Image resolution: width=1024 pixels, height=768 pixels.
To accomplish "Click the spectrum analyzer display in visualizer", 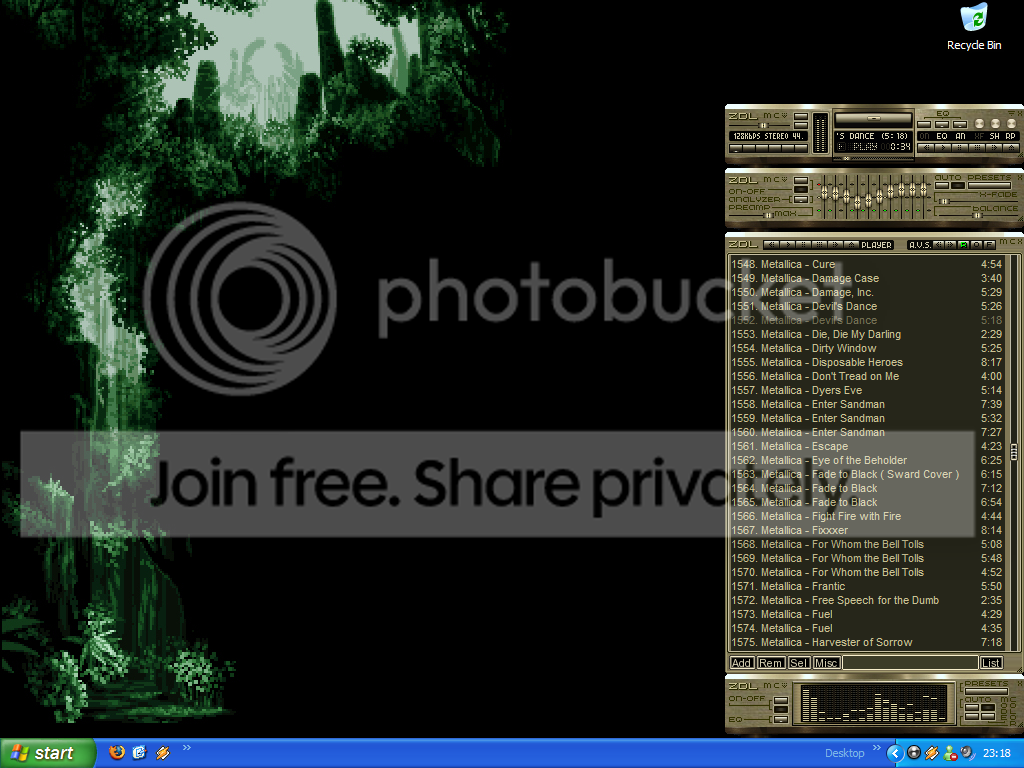I will pyautogui.click(x=874, y=703).
